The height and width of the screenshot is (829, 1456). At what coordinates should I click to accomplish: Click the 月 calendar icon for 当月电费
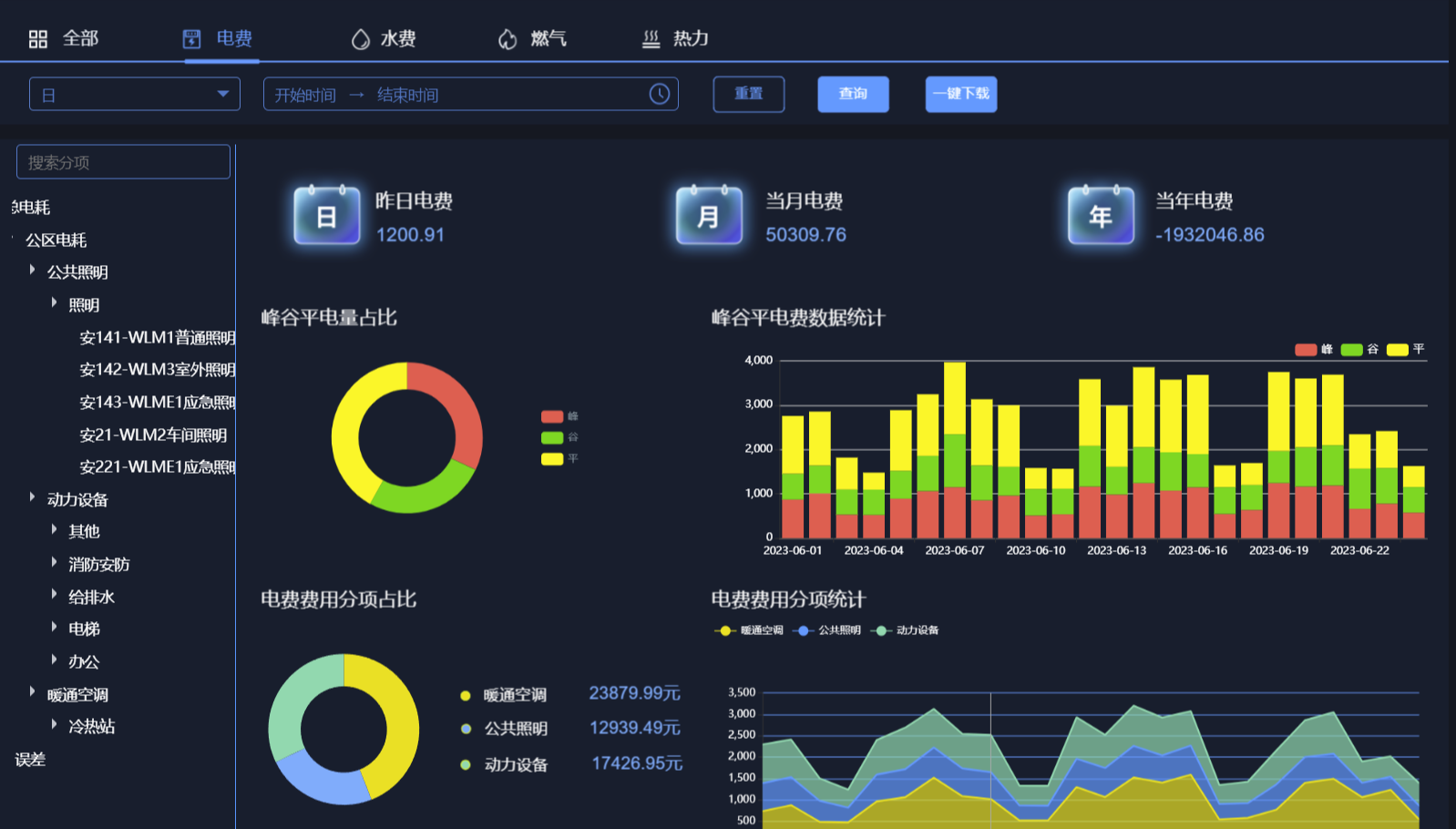pos(709,216)
